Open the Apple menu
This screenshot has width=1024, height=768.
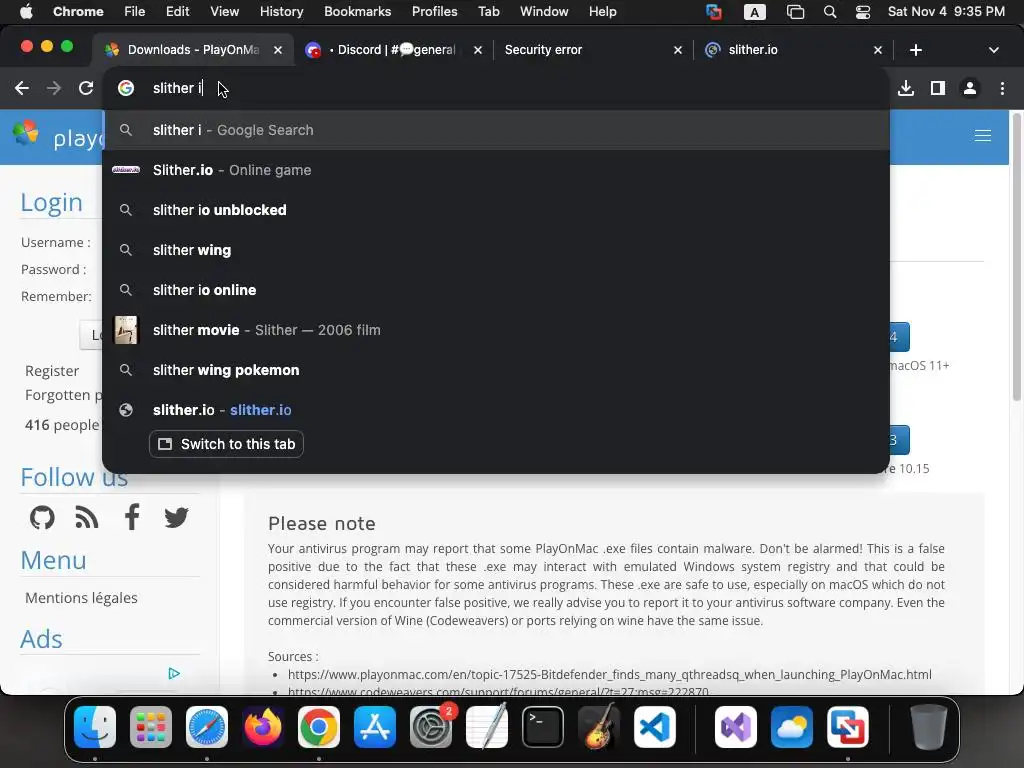coord(26,12)
